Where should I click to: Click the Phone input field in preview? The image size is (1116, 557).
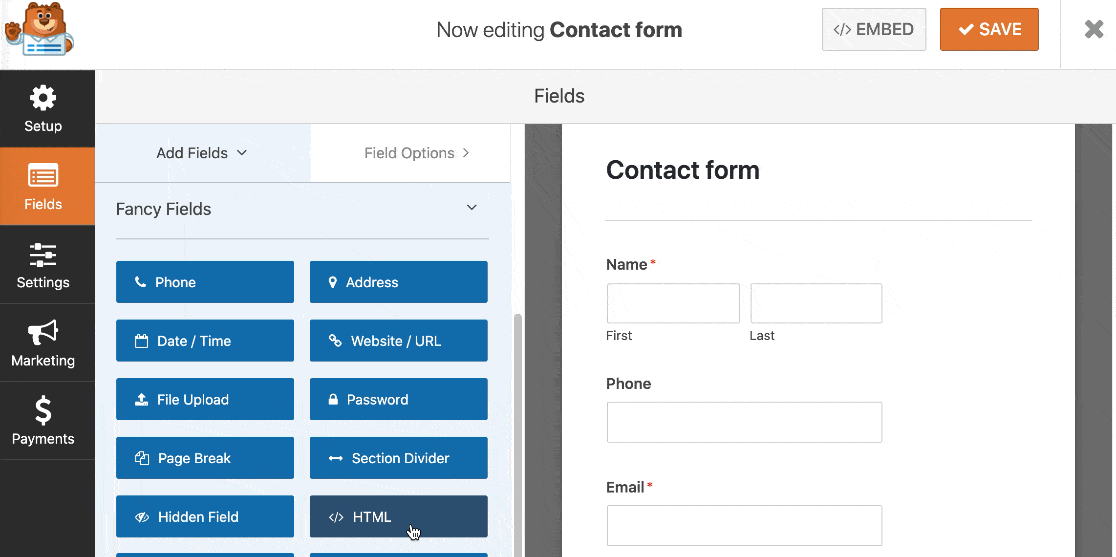point(744,423)
